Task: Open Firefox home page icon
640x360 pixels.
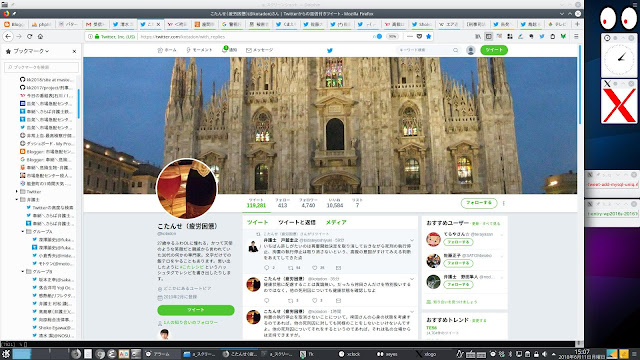Action: coord(40,36)
